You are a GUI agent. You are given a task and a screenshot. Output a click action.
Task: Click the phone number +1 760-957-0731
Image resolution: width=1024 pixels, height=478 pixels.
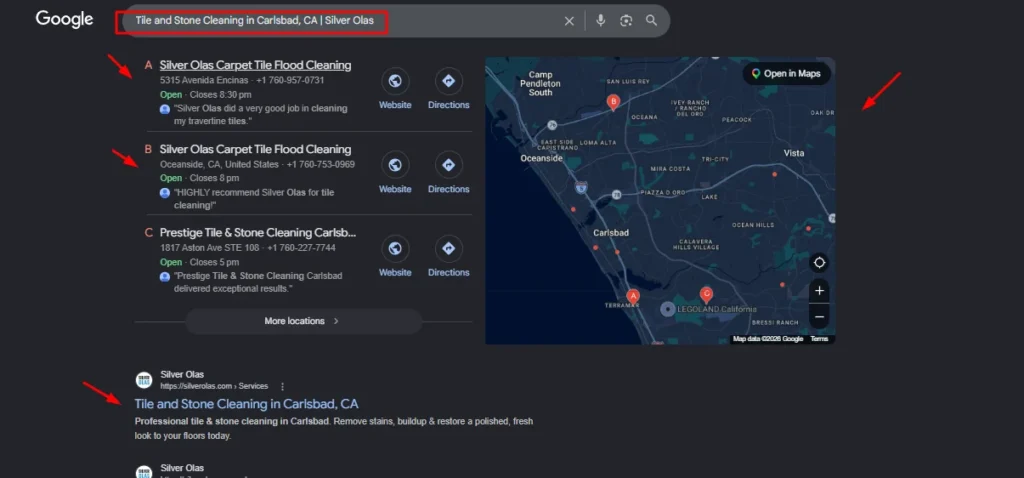tap(290, 80)
